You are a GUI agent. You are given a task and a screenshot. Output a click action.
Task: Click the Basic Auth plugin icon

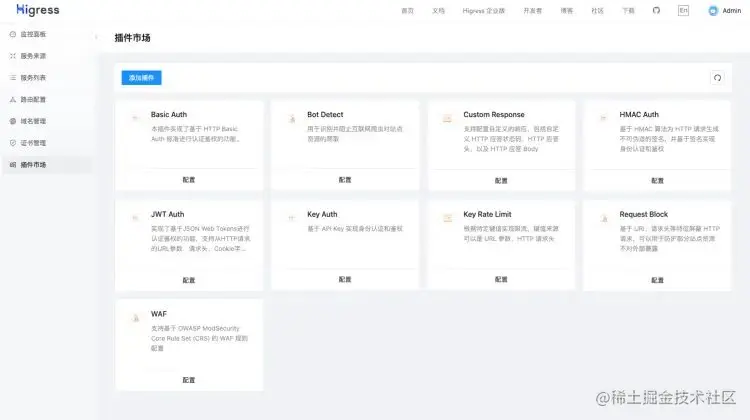(136, 118)
